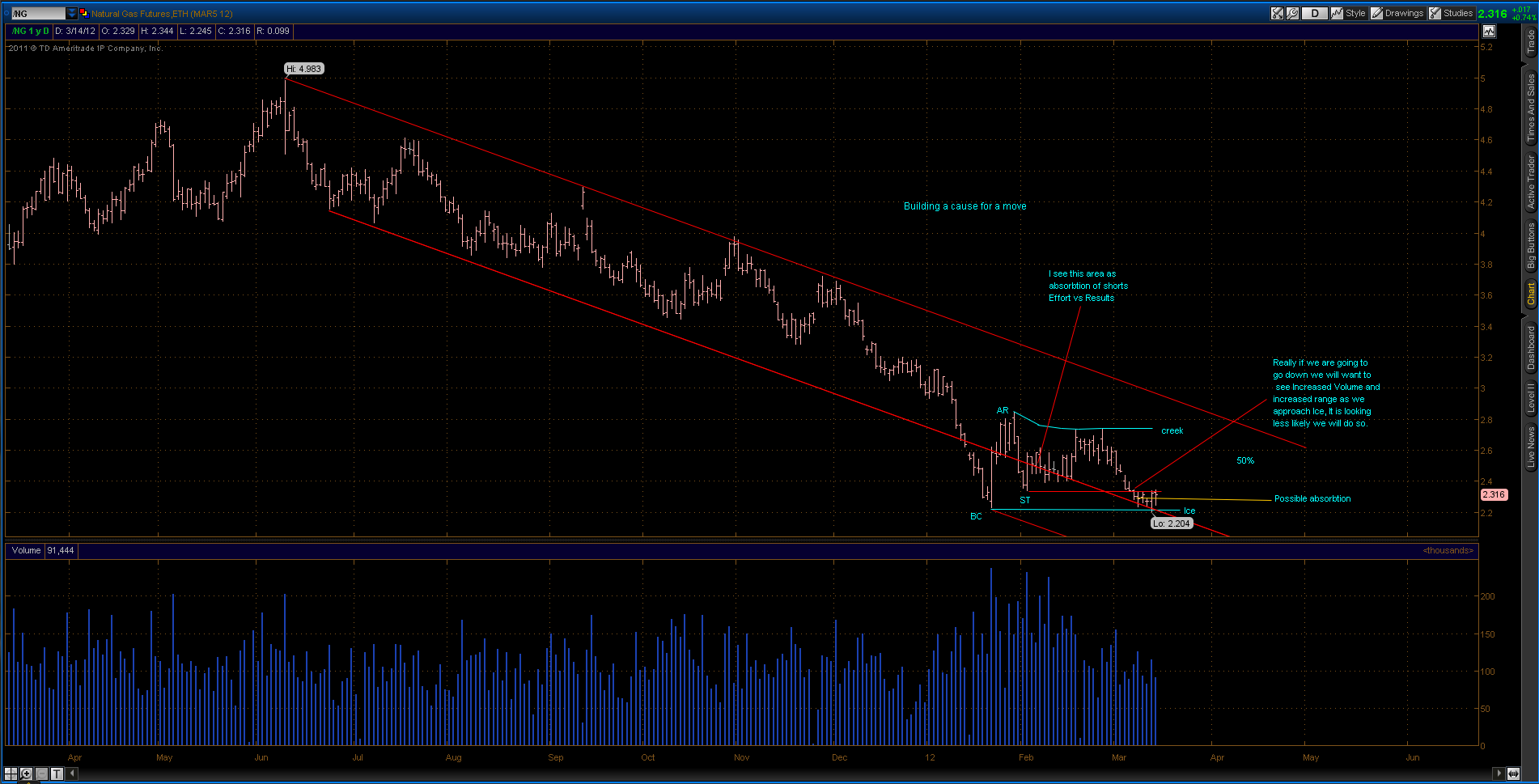Select the Chart sidebar tab
Screen dimensions: 1539x784
[x=1531, y=294]
